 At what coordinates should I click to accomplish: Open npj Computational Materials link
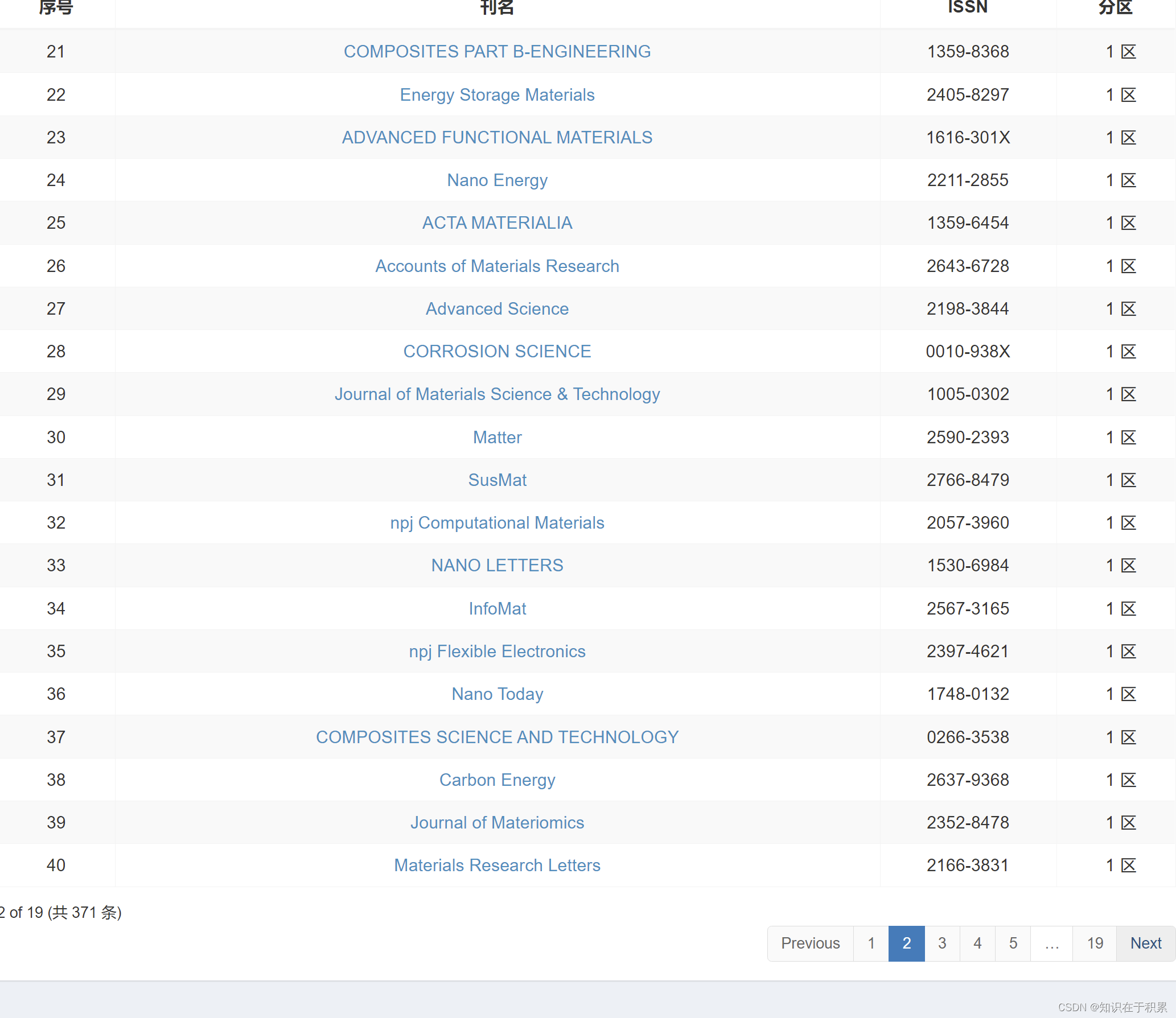[497, 522]
